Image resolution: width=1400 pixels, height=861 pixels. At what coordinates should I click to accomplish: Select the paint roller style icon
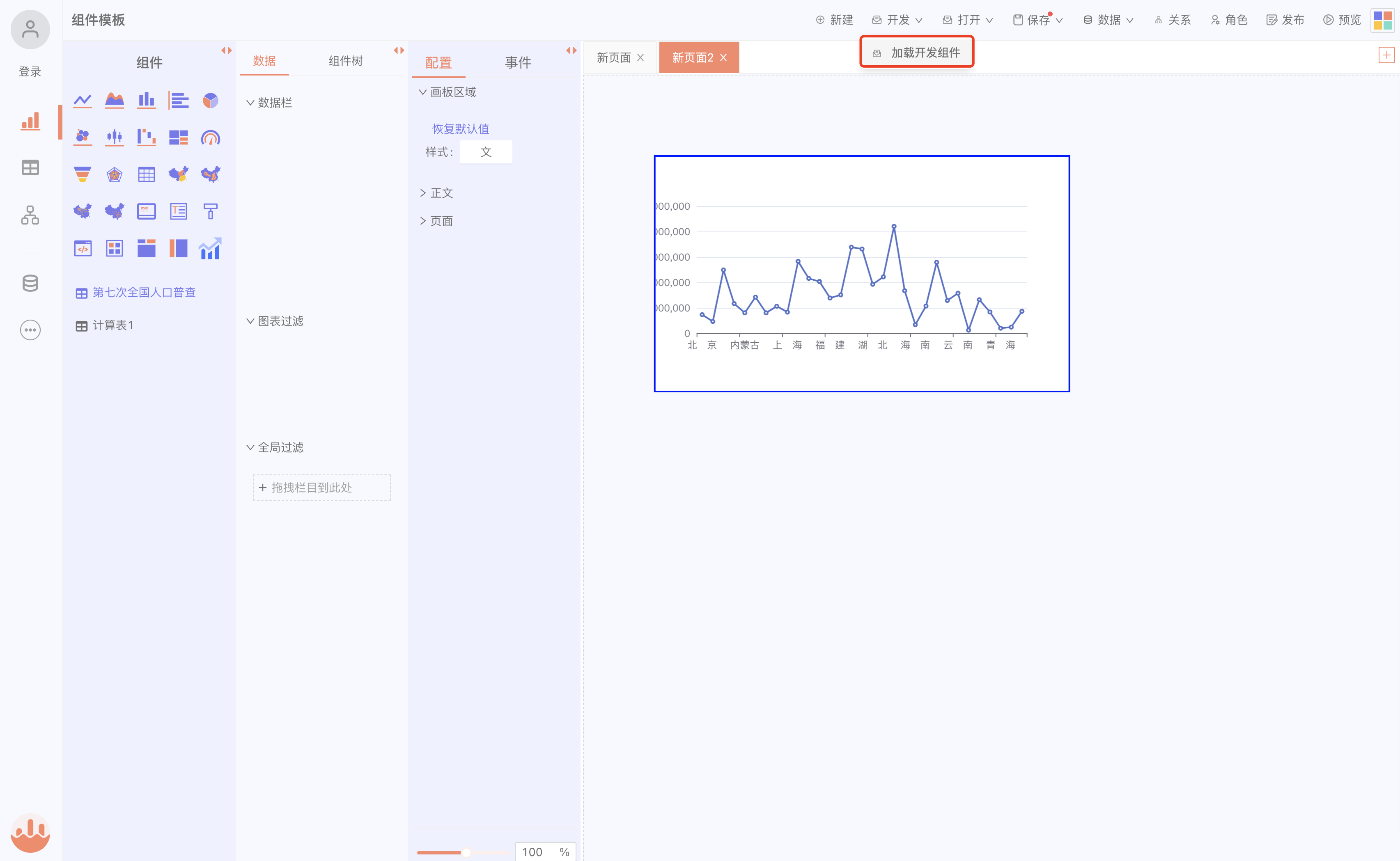pyautogui.click(x=210, y=211)
